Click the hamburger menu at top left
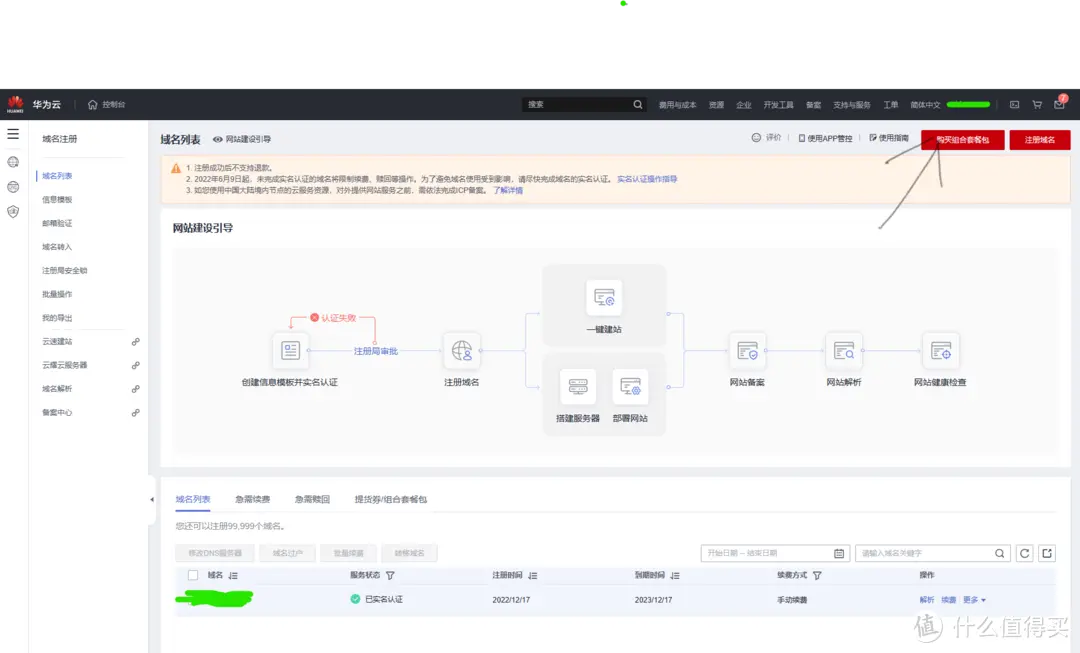Viewport: 1080px width, 653px height. click(13, 133)
